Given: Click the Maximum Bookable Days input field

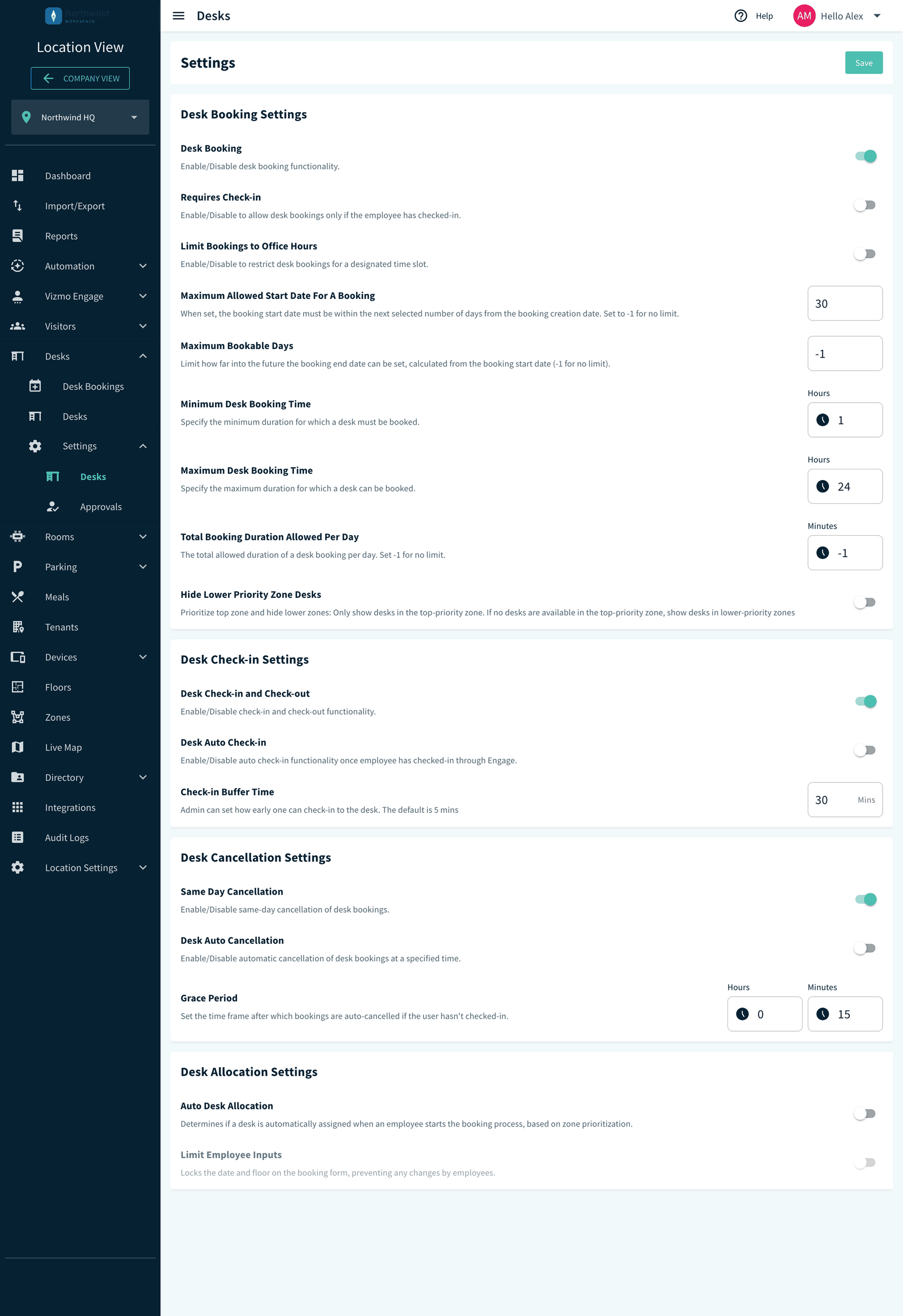Looking at the screenshot, I should pyautogui.click(x=844, y=353).
